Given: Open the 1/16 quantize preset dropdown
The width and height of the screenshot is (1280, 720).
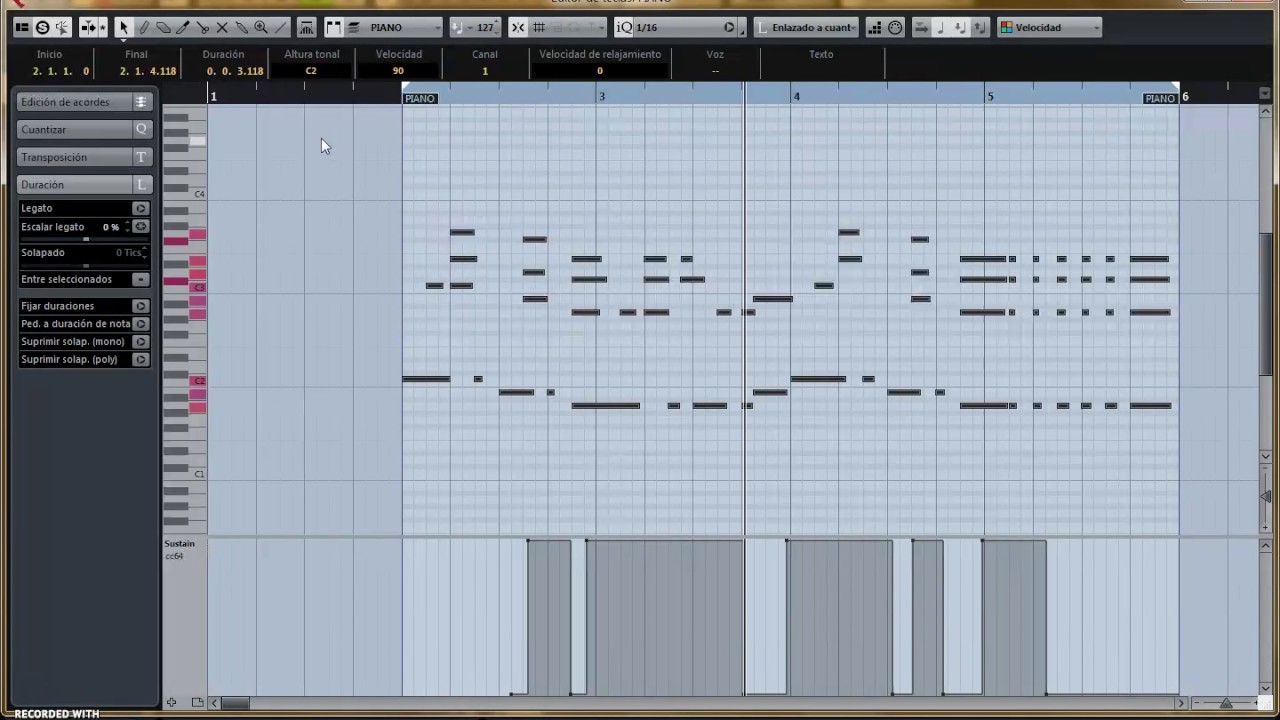Looking at the screenshot, I should pos(685,27).
